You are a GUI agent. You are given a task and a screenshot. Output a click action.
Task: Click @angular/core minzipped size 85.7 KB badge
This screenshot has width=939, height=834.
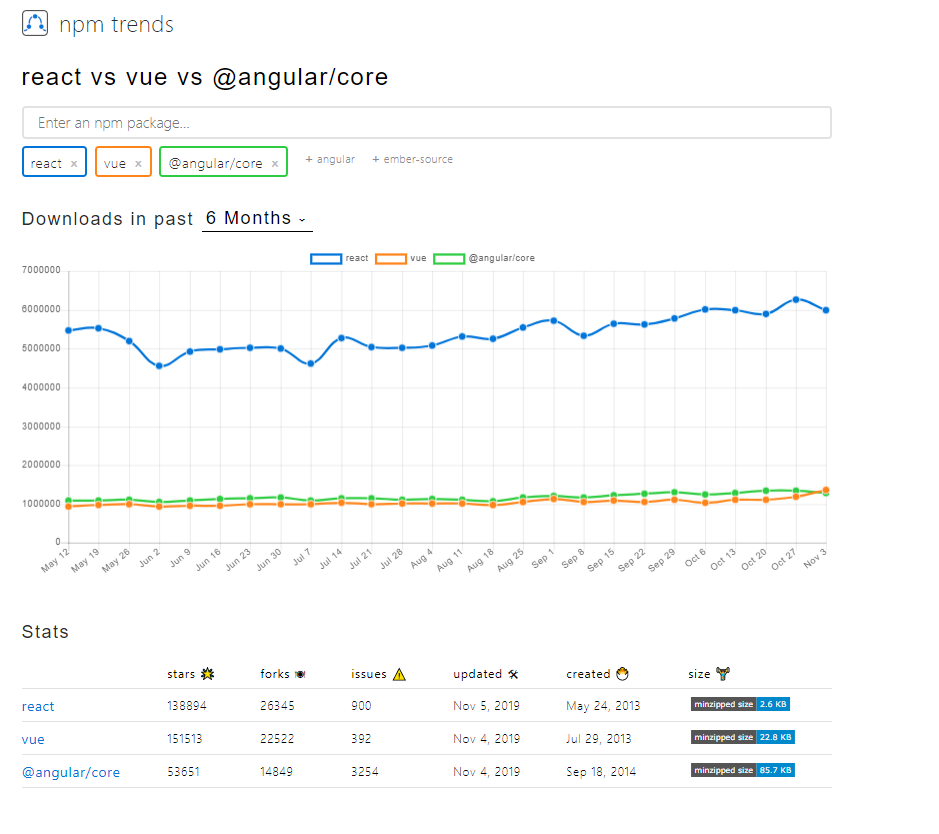(x=743, y=770)
